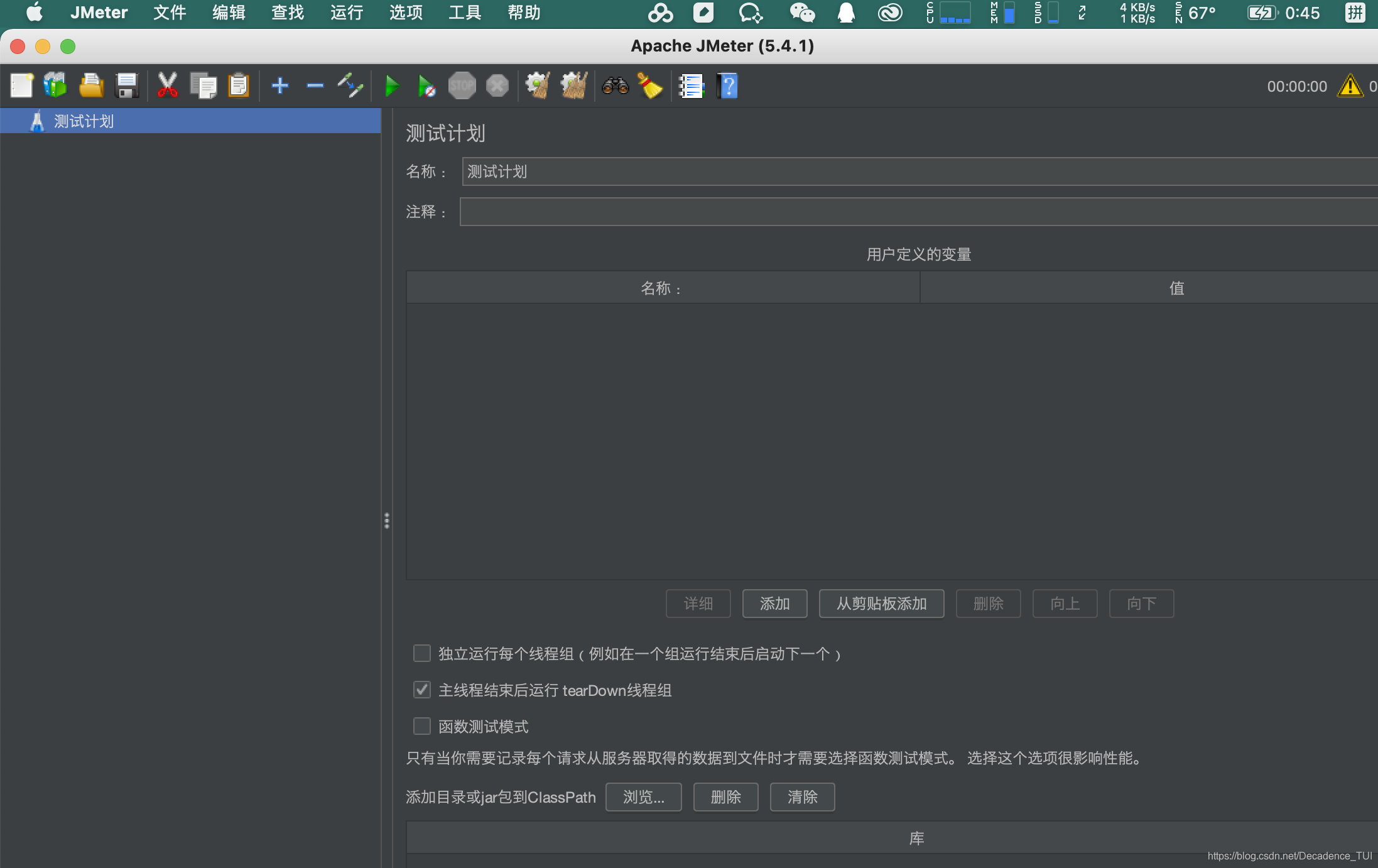Click the Copy toolbar icon
The image size is (1378, 868).
pyautogui.click(x=203, y=85)
